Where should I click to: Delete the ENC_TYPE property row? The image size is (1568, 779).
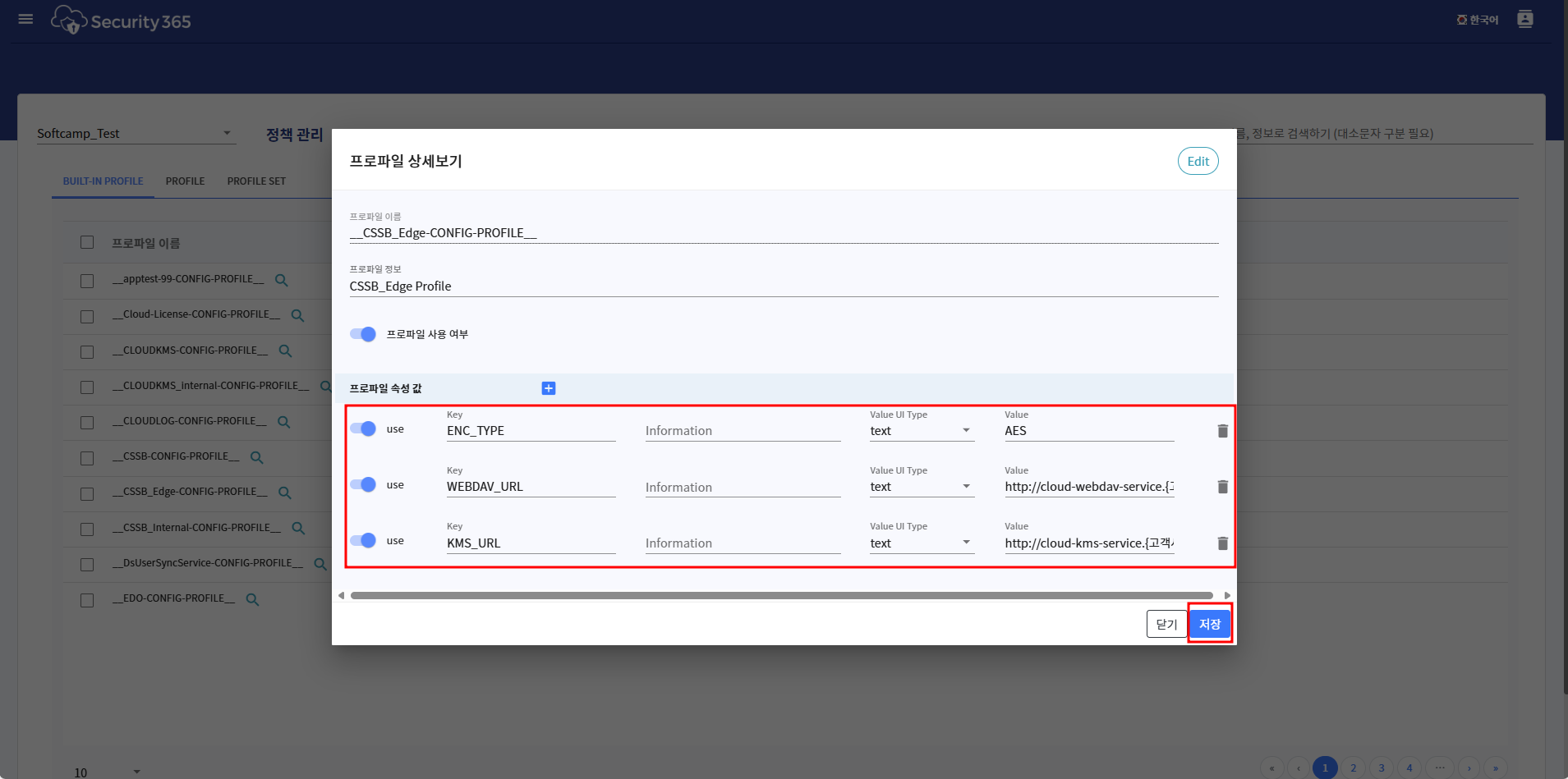pos(1222,431)
